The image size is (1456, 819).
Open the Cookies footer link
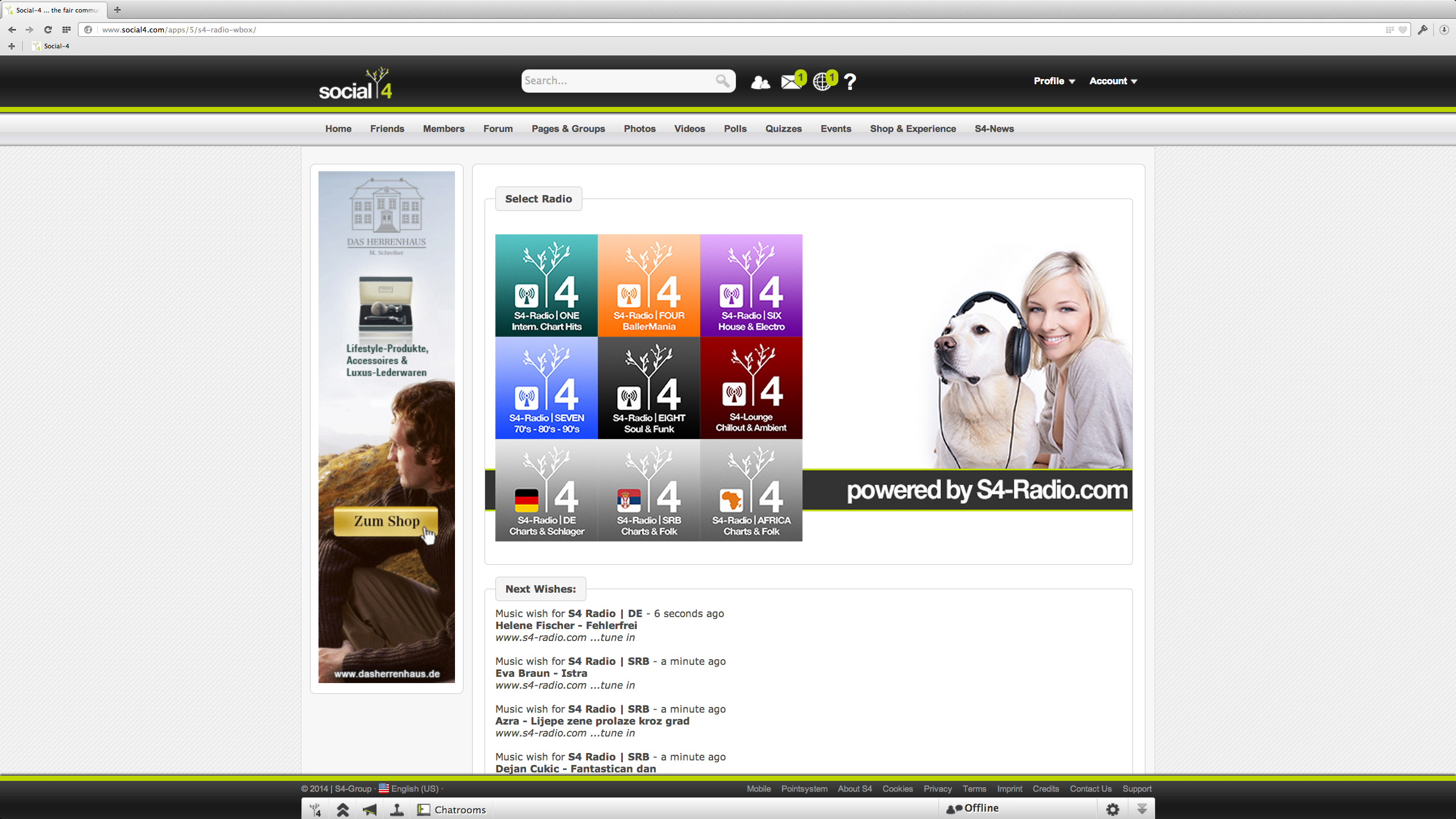click(897, 789)
